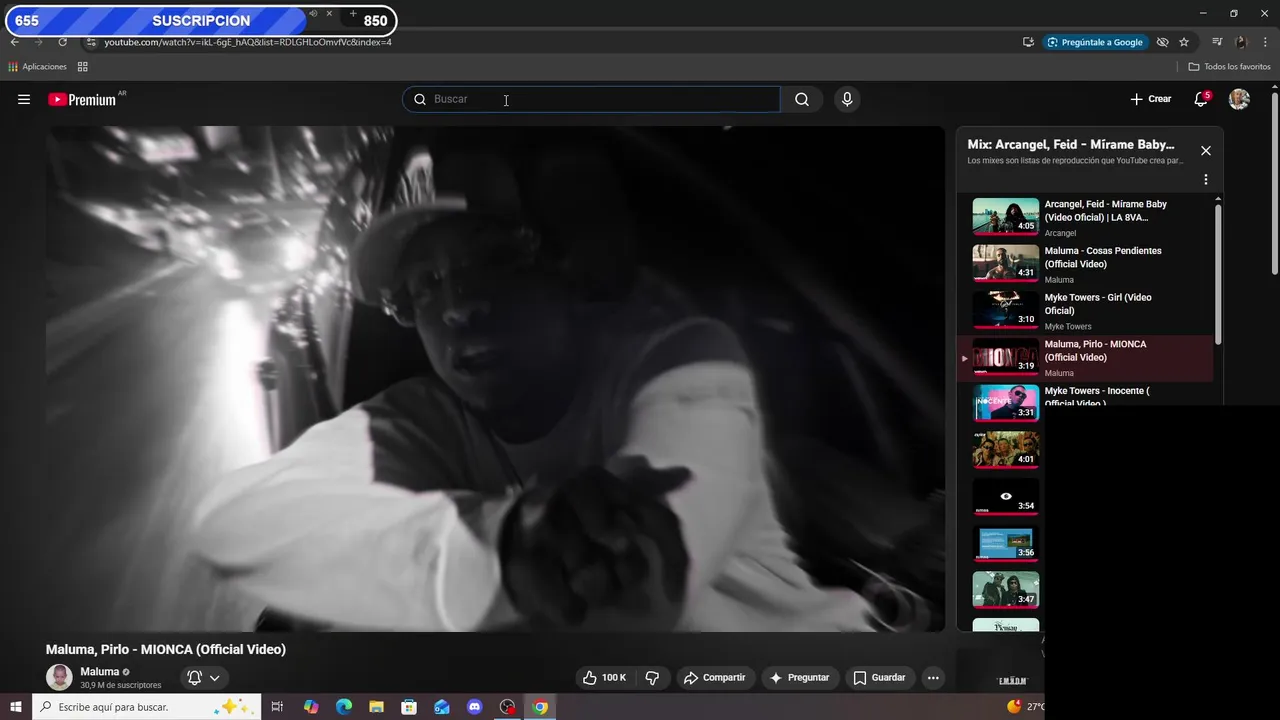Click Maluma channel avatar
This screenshot has height=720, width=1280.
pyautogui.click(x=59, y=677)
